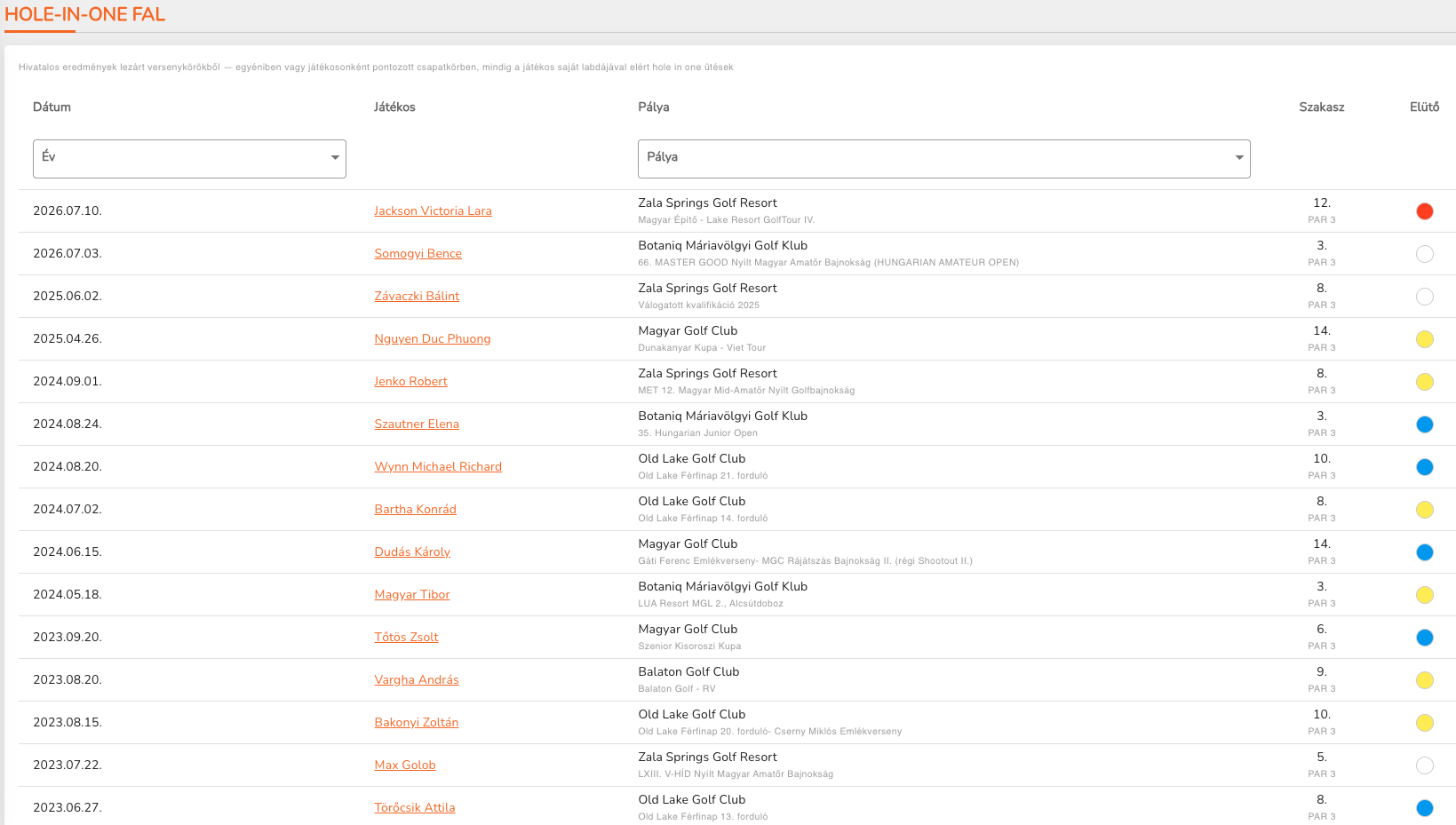Image resolution: width=1456 pixels, height=825 pixels.
Task: Open Somogyi Bence's player profile
Action: click(418, 253)
